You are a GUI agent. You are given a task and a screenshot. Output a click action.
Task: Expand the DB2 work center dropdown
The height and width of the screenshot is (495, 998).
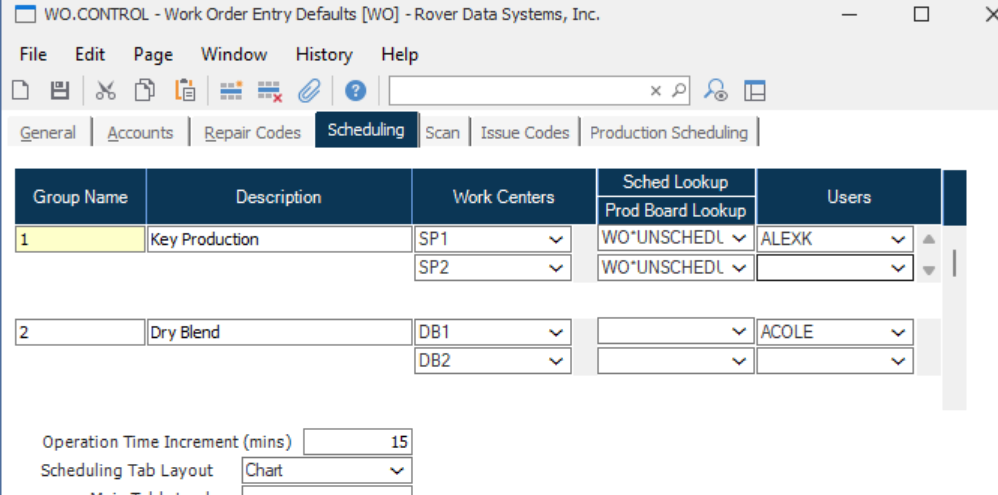(x=556, y=361)
